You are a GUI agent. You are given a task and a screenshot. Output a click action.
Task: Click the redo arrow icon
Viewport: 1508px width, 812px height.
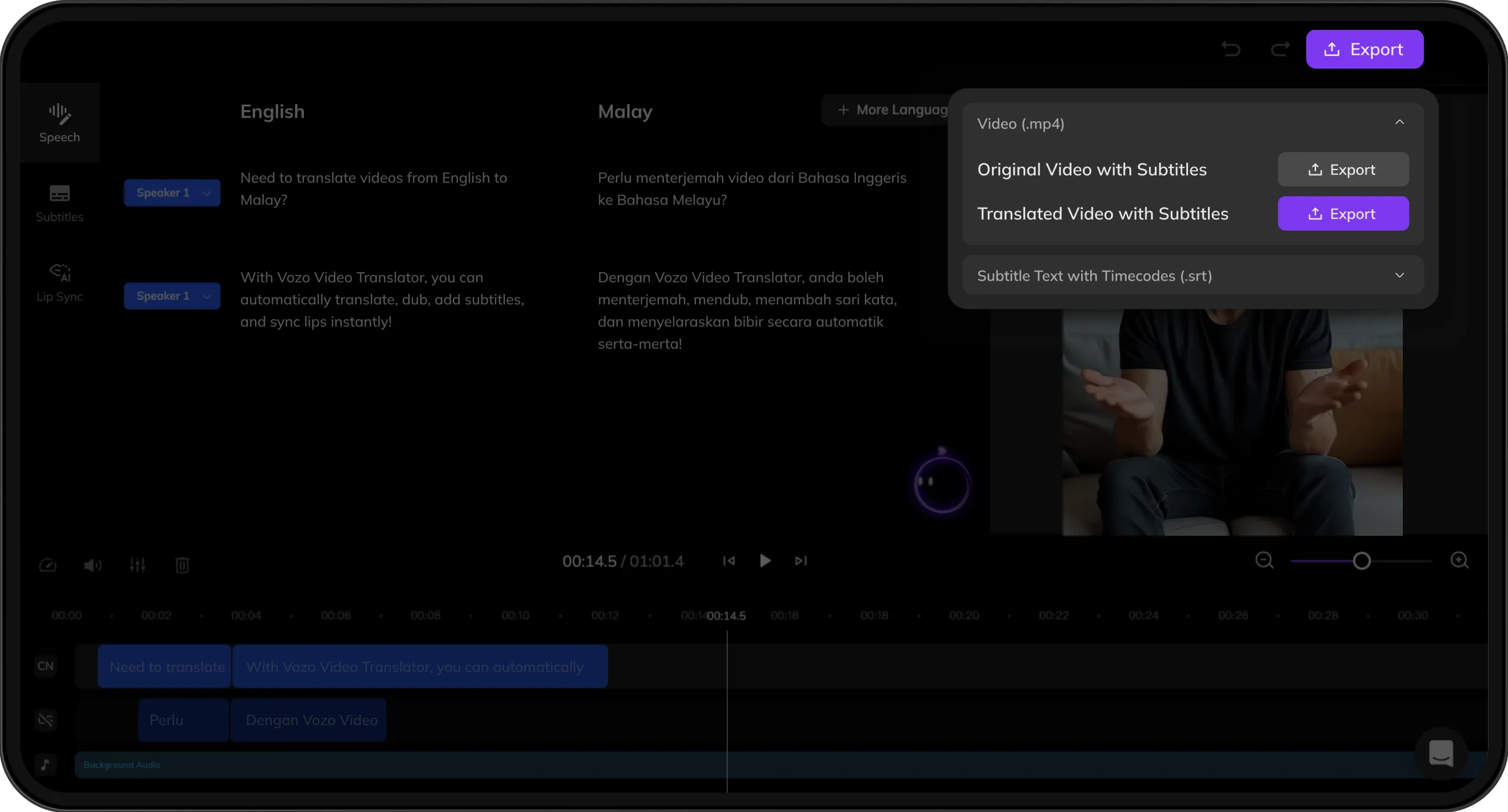pos(1280,49)
